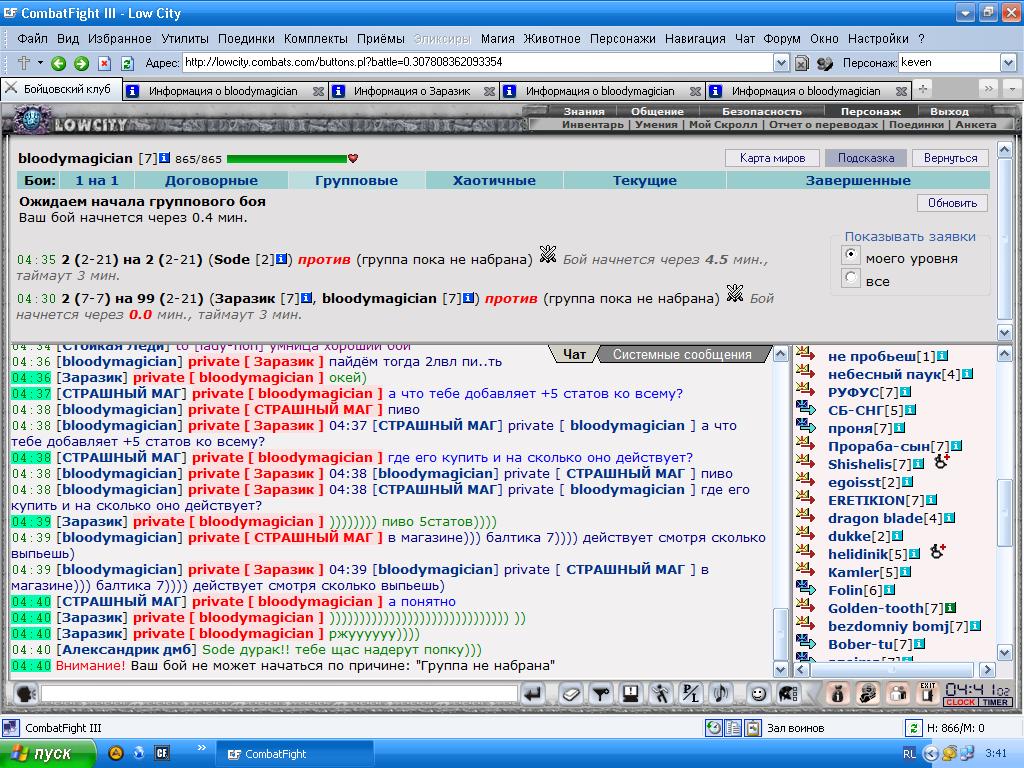Open the Поединки menu

coord(246,39)
